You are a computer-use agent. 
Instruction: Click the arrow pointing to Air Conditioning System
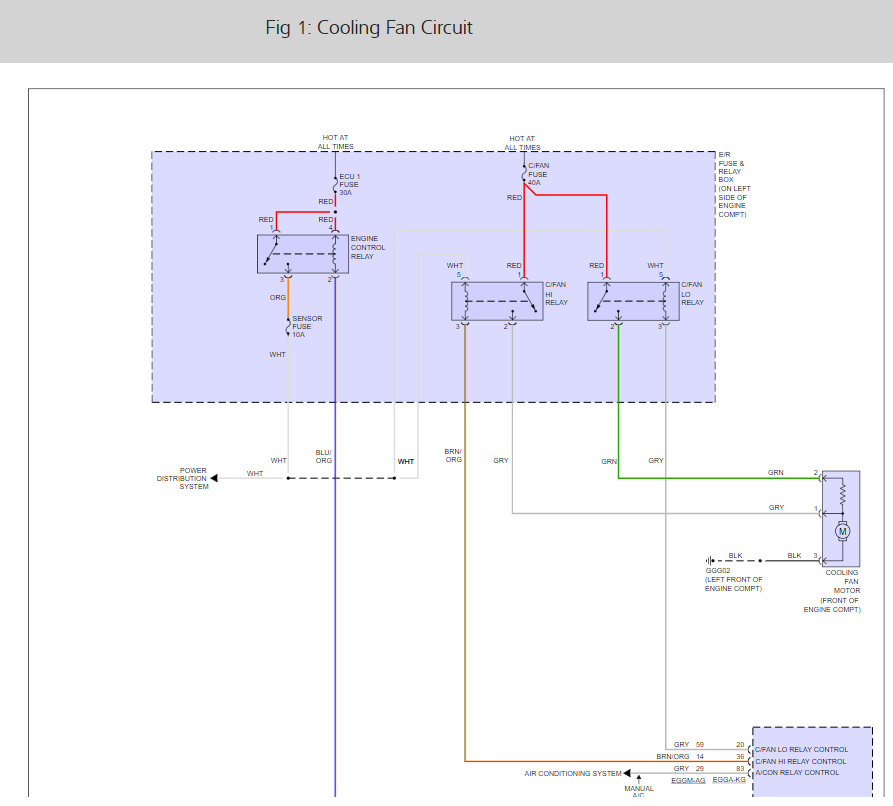point(627,773)
